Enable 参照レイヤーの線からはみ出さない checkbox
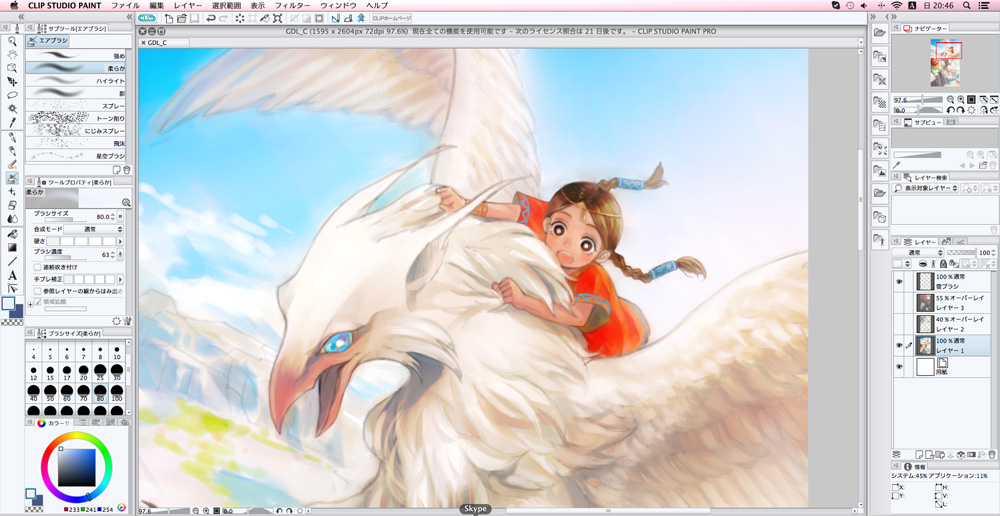1000x516 pixels. 38,291
